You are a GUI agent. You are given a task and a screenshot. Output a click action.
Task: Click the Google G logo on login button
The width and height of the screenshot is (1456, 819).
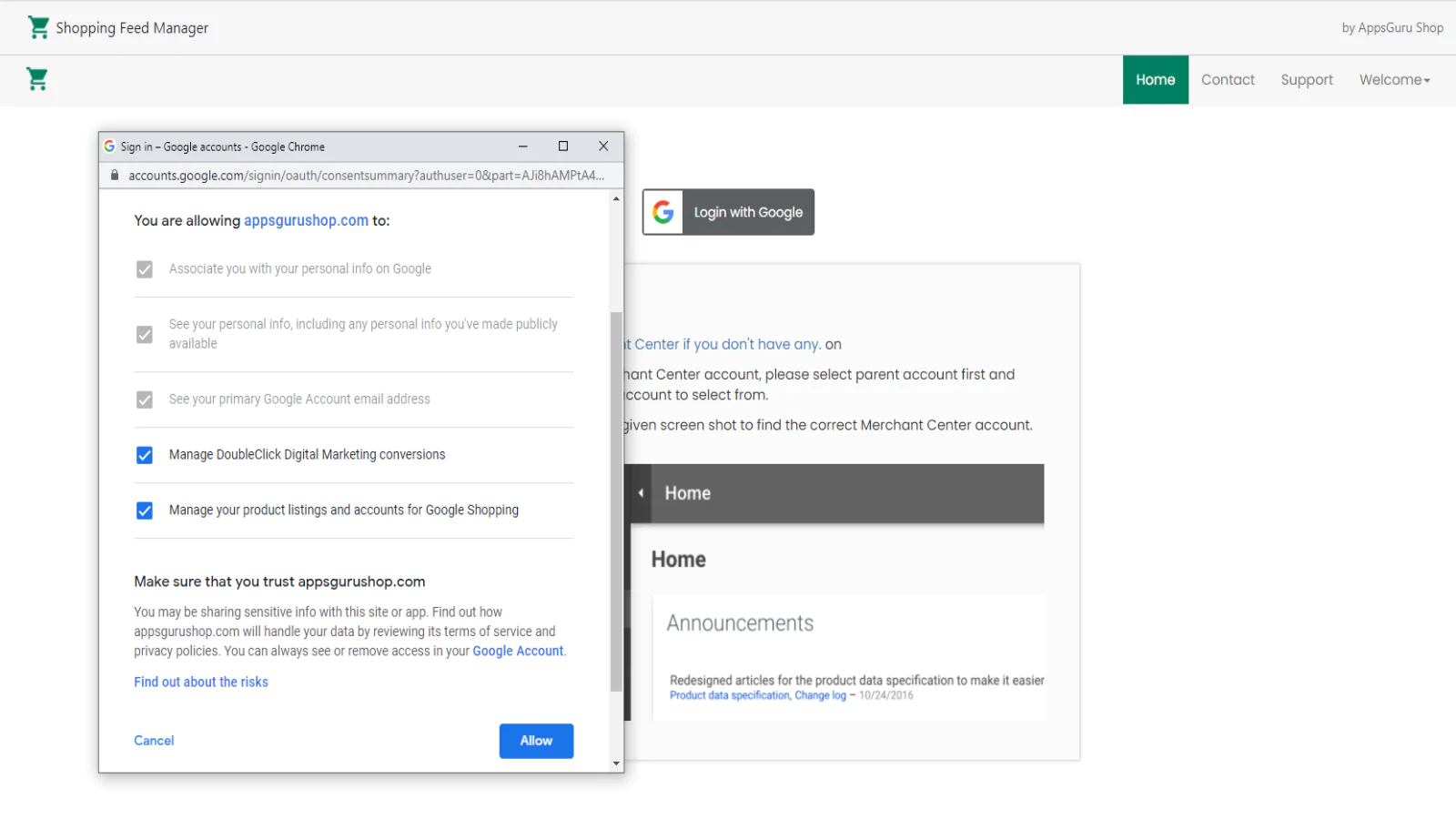tap(663, 212)
